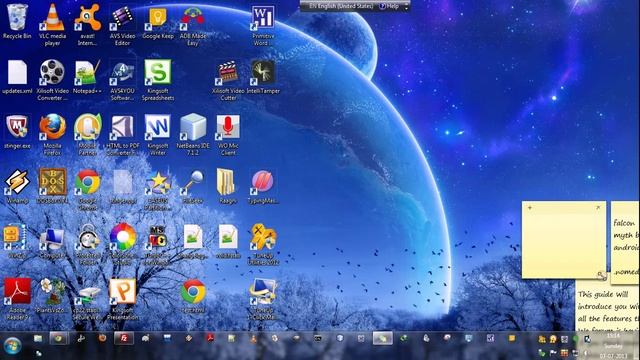This screenshot has width=640, height=360.
Task: Launch NetBeans IDE 7.1.2 shortcut
Action: coord(193,127)
